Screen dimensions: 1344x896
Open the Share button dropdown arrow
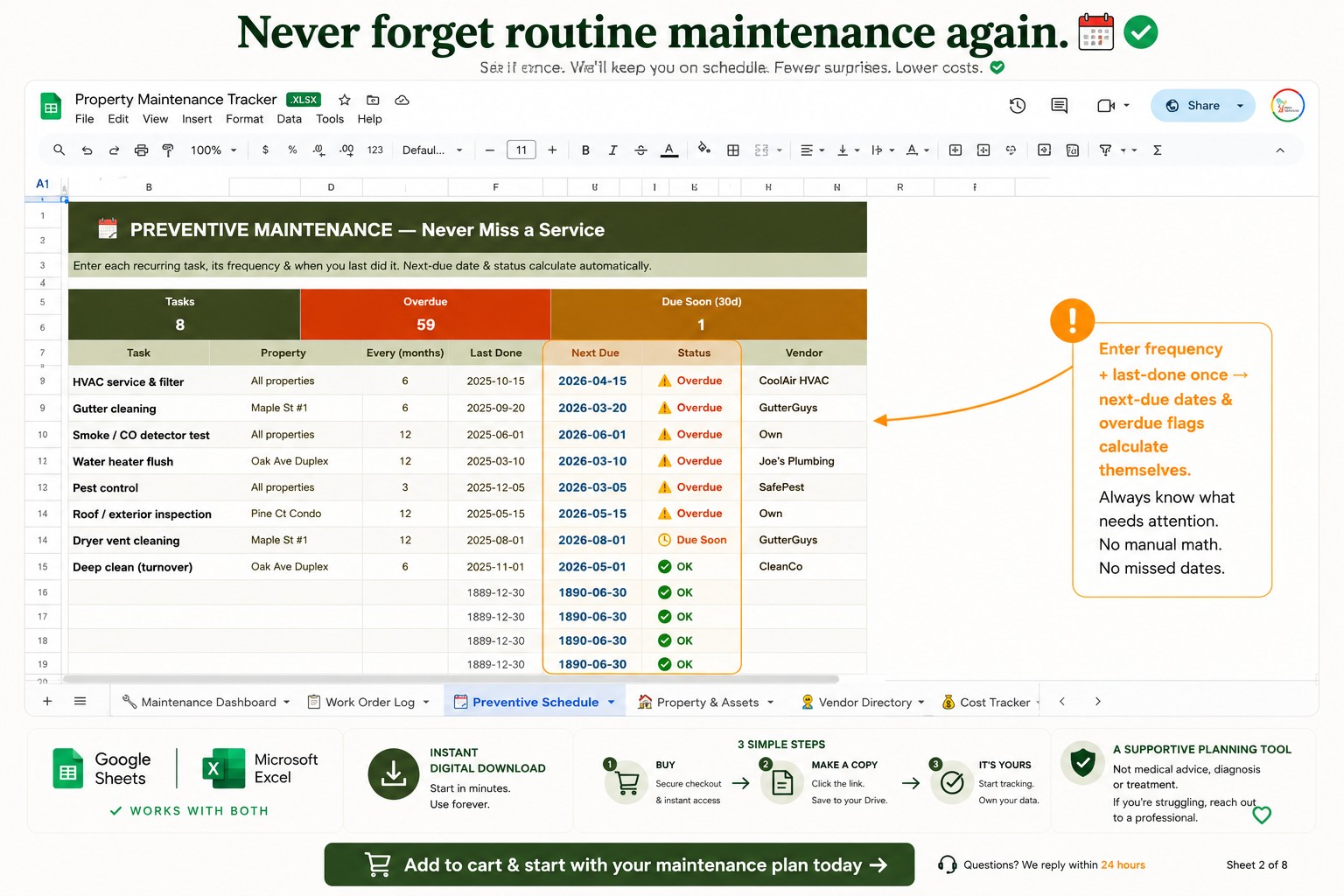1240,106
